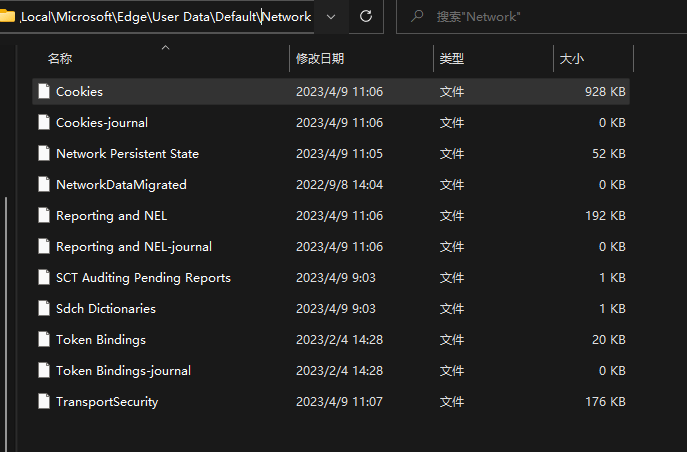This screenshot has width=687, height=452.
Task: Click the TransportSecurity file name
Action: click(x=107, y=402)
